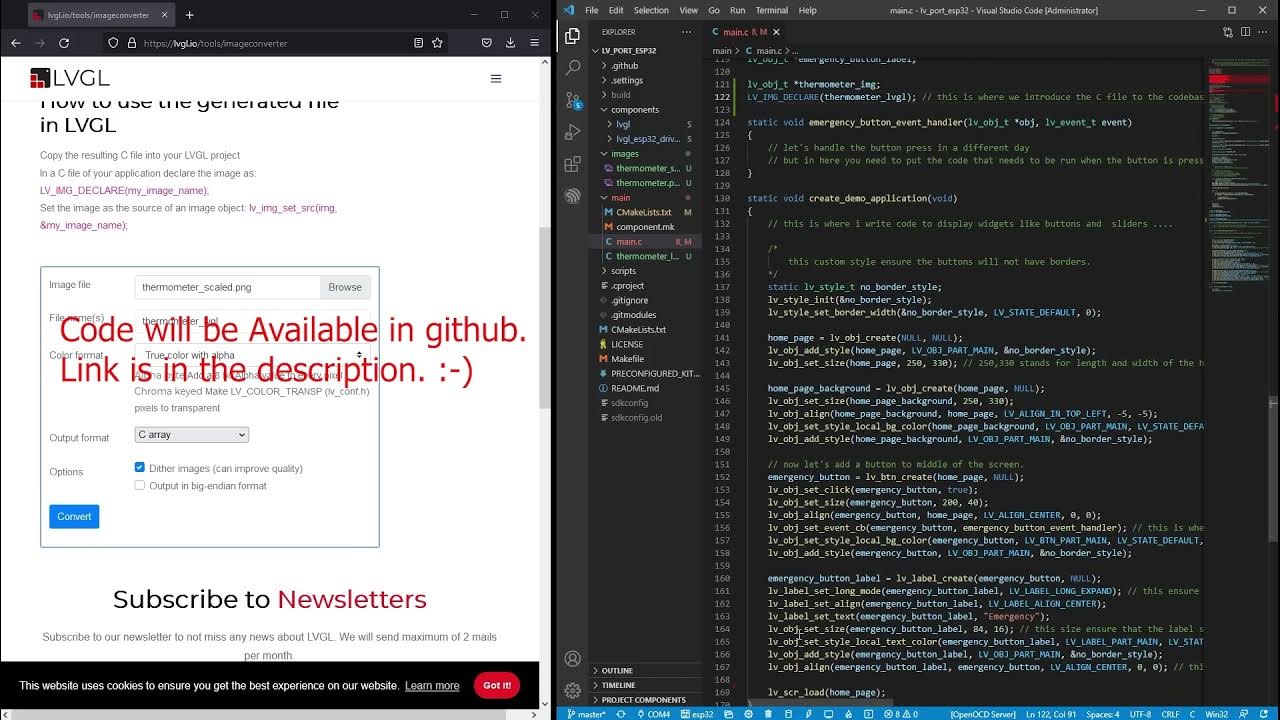
Task: Open the Extensions view in VS Code
Action: (572, 164)
